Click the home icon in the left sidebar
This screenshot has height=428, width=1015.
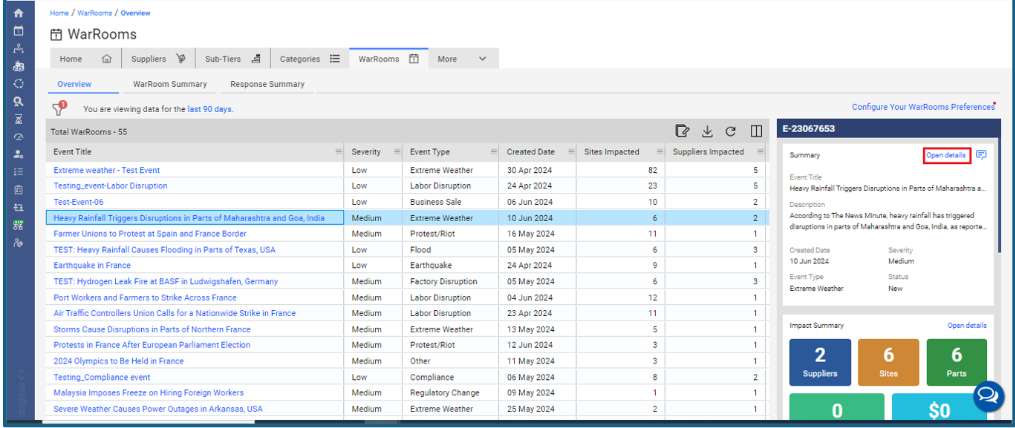click(x=19, y=13)
